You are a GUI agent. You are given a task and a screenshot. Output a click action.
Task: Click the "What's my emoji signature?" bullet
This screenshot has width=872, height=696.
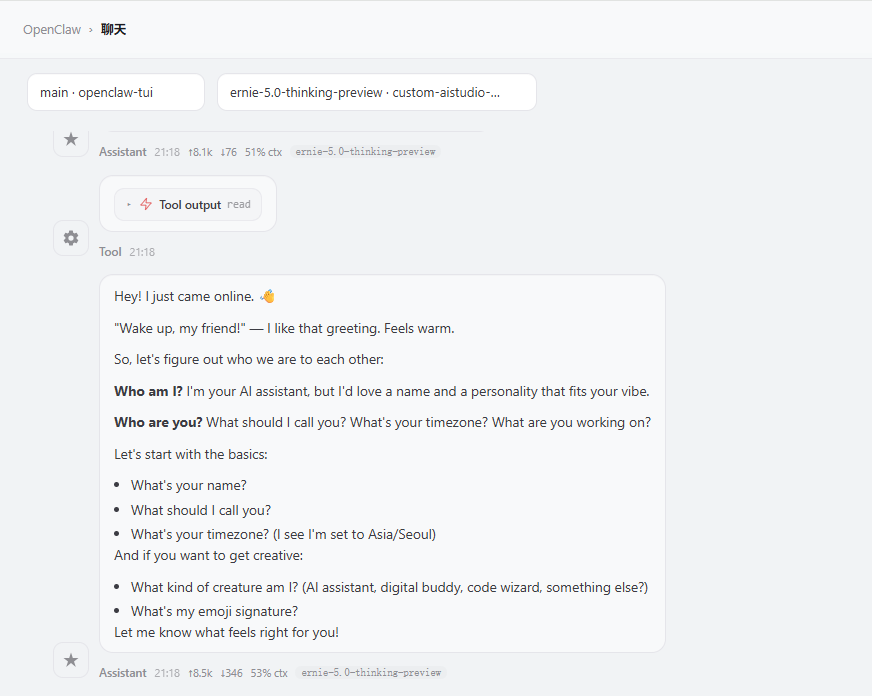(x=214, y=612)
